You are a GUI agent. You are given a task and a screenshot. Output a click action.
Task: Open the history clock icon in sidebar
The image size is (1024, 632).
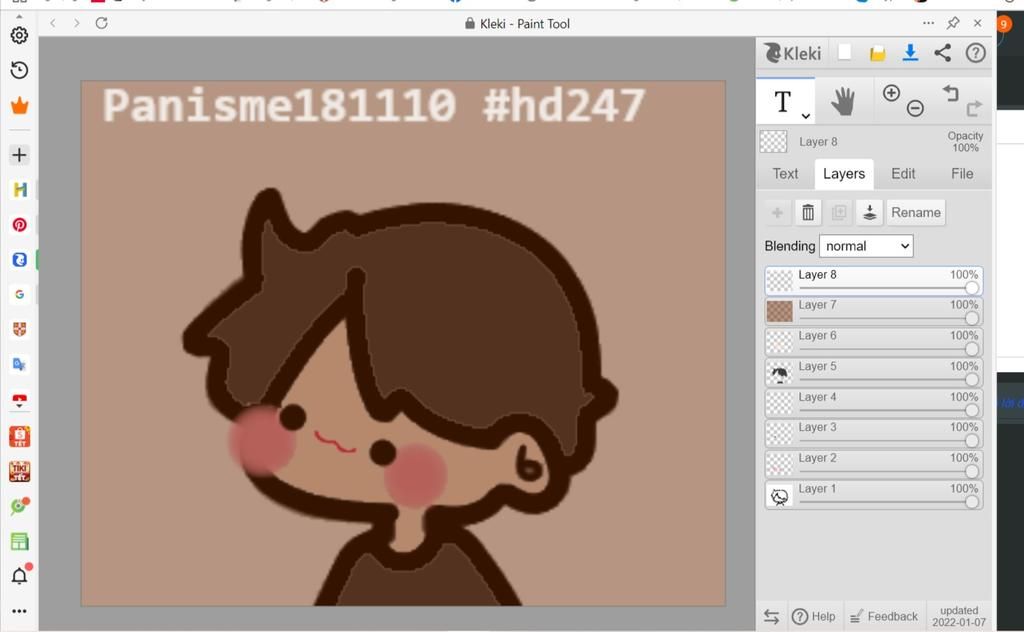click(x=20, y=70)
